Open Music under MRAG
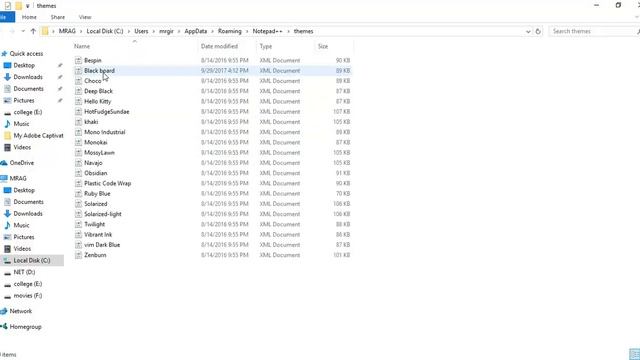The height and width of the screenshot is (360, 640). pos(21,225)
